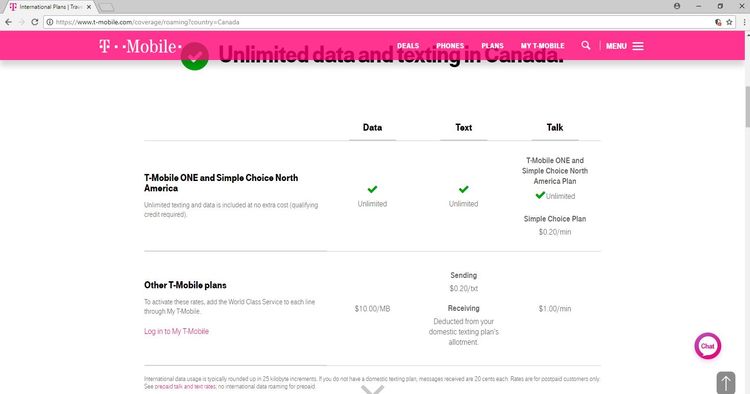
Task: Reload the page
Action: pos(34,22)
